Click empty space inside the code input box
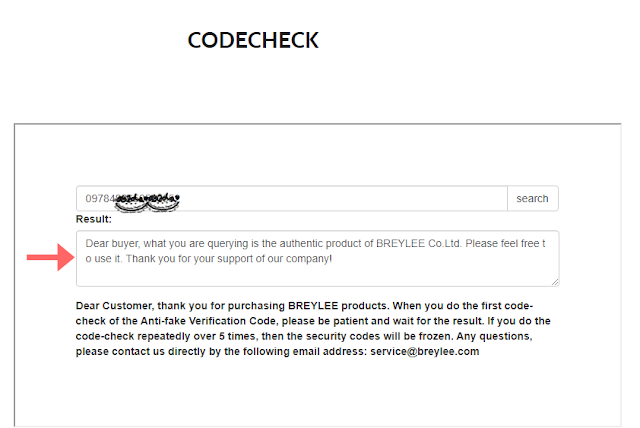 [x=343, y=198]
